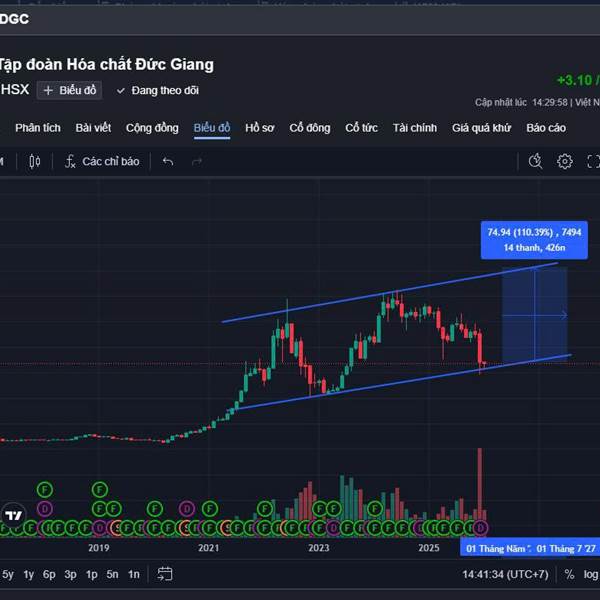Redo the last chart action
Screen dimensions: 600x600
(x=197, y=162)
